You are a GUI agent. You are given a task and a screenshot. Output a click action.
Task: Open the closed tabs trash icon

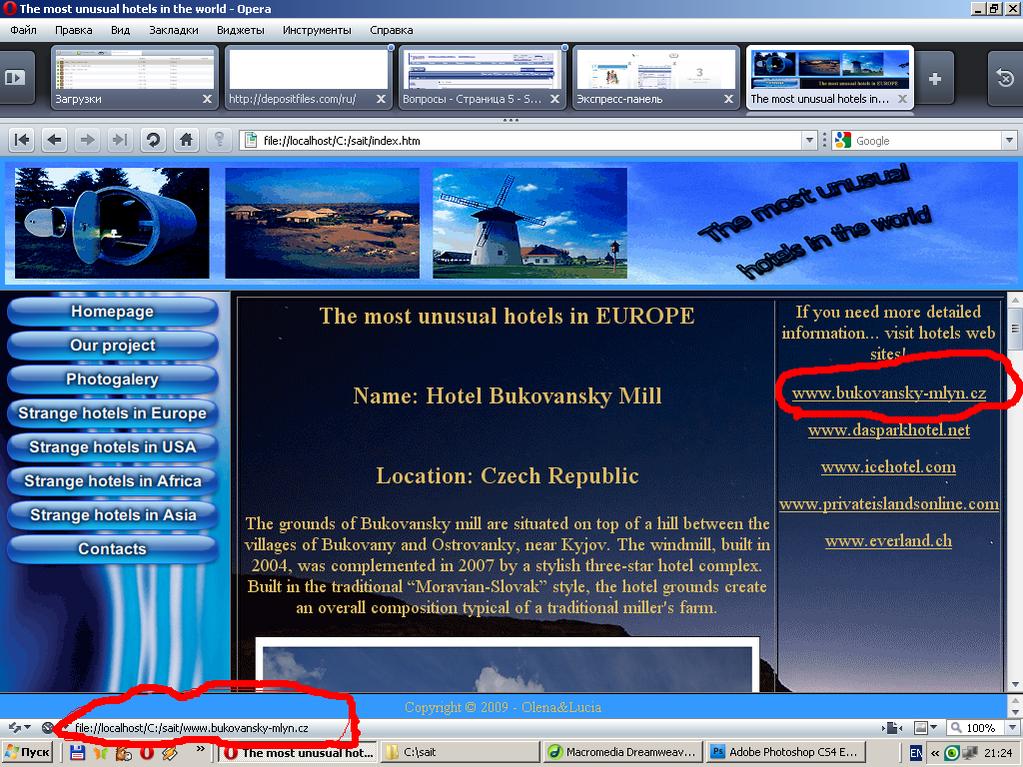click(x=1004, y=78)
